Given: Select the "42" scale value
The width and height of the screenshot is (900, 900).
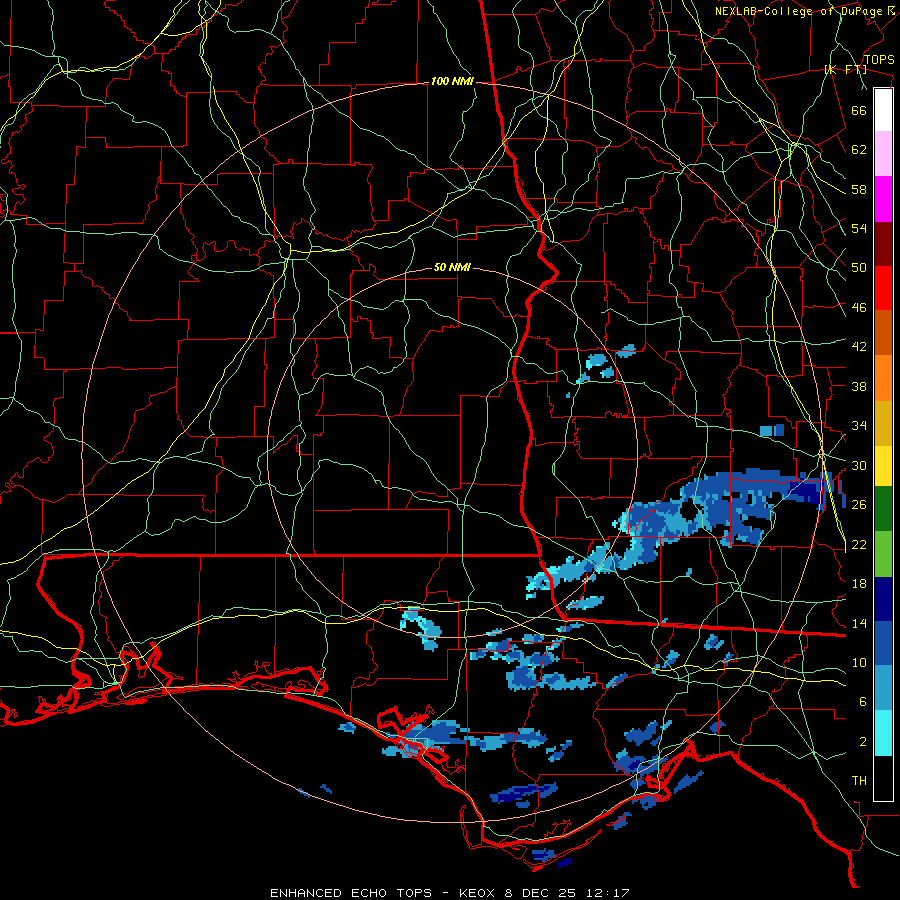Looking at the screenshot, I should pos(859,347).
